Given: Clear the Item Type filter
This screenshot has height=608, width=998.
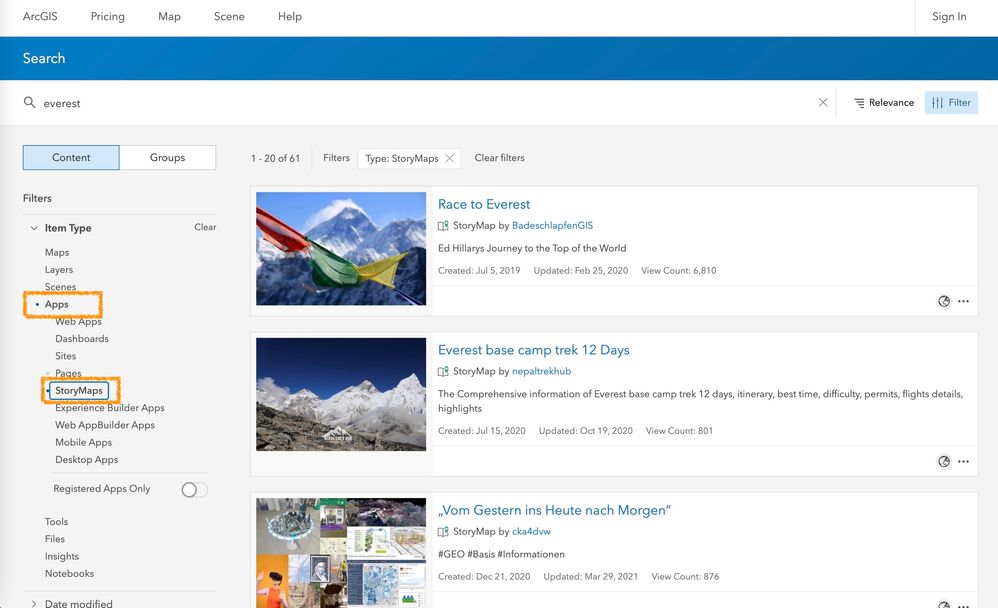Looking at the screenshot, I should 205,227.
